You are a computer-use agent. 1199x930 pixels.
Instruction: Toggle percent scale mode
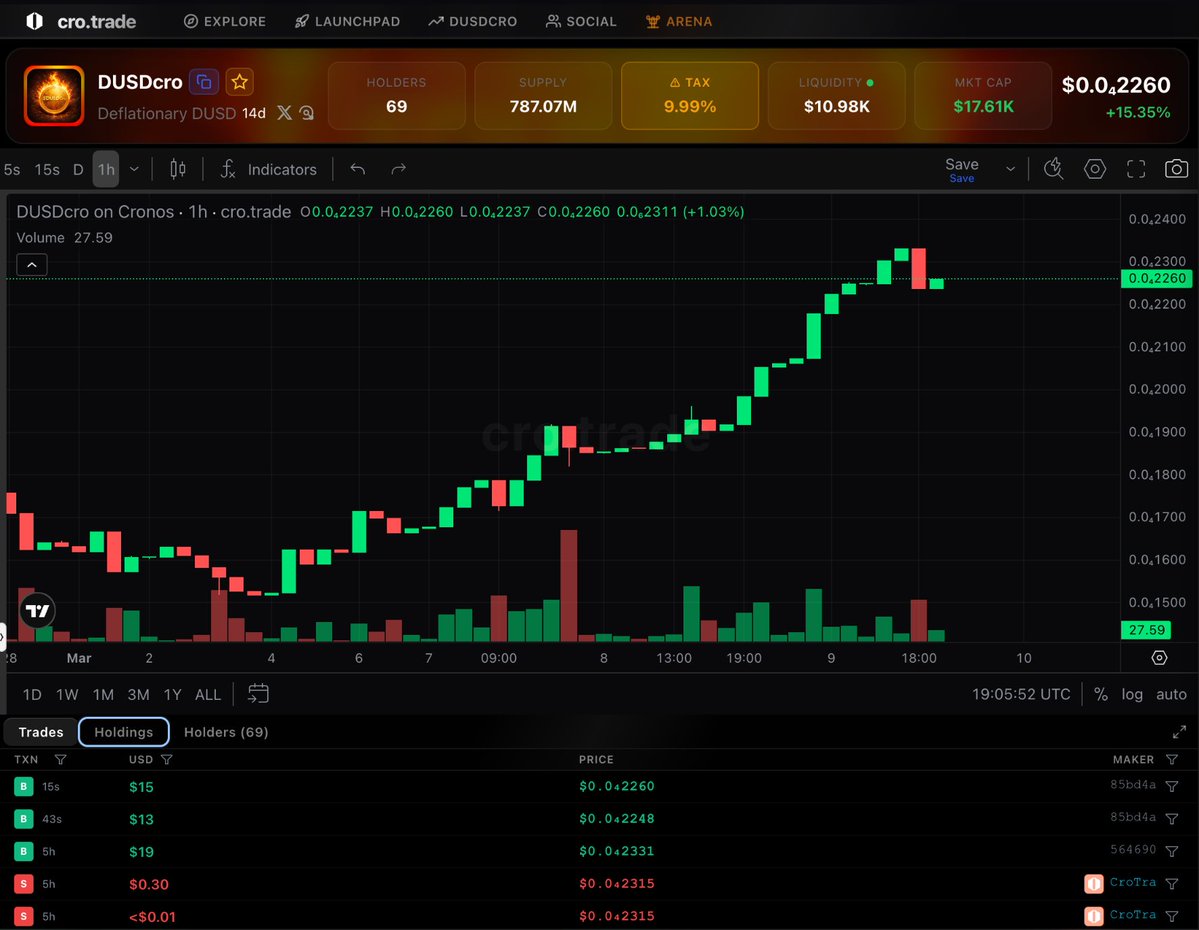tap(1100, 694)
